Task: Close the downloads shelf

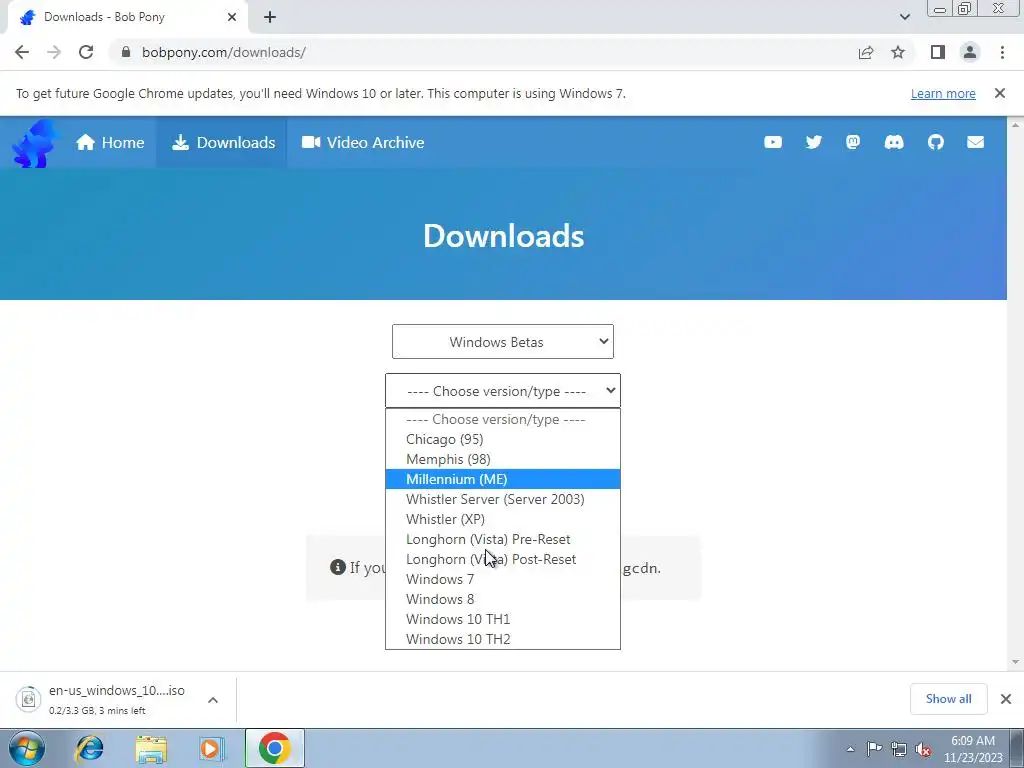Action: point(1006,699)
